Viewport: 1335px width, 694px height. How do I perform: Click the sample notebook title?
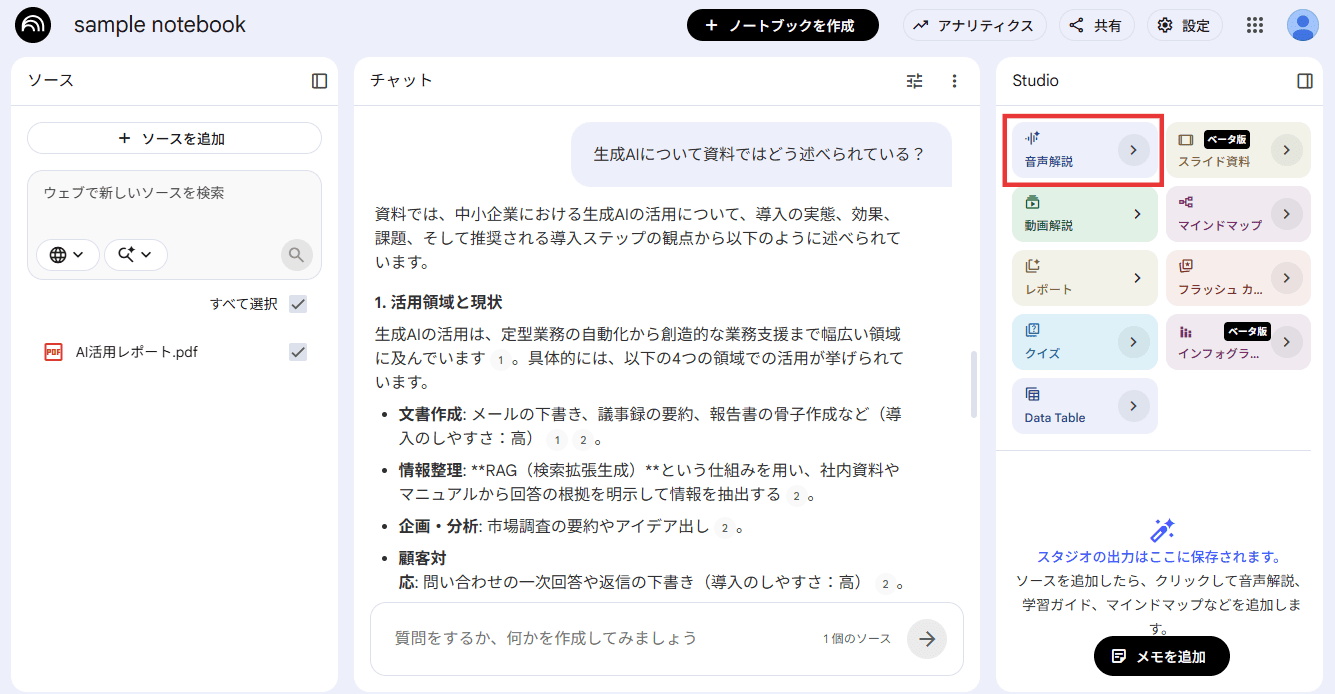click(160, 25)
